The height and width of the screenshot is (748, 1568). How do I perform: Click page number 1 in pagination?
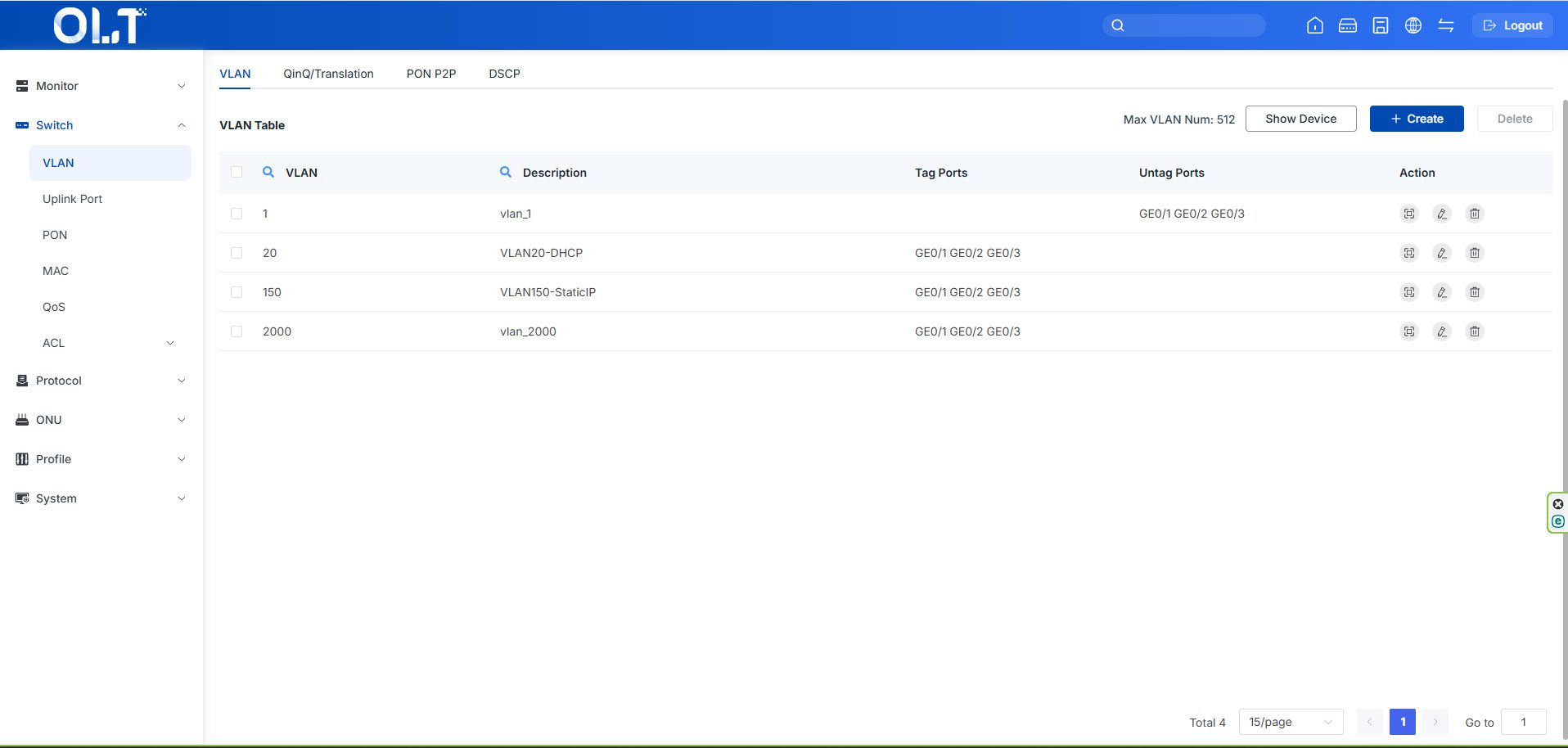[1403, 722]
